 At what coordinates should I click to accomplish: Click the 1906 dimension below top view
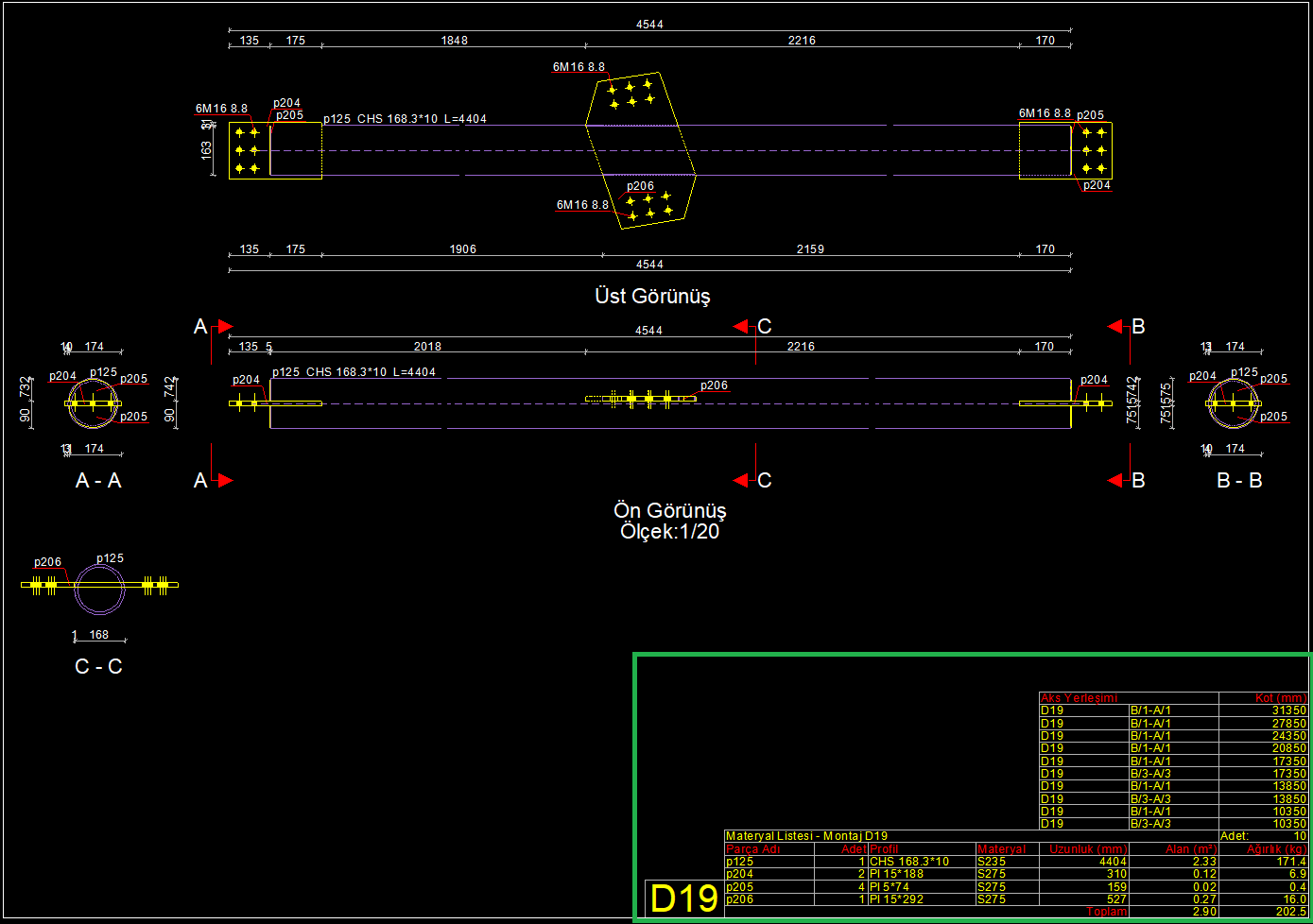pyautogui.click(x=462, y=249)
